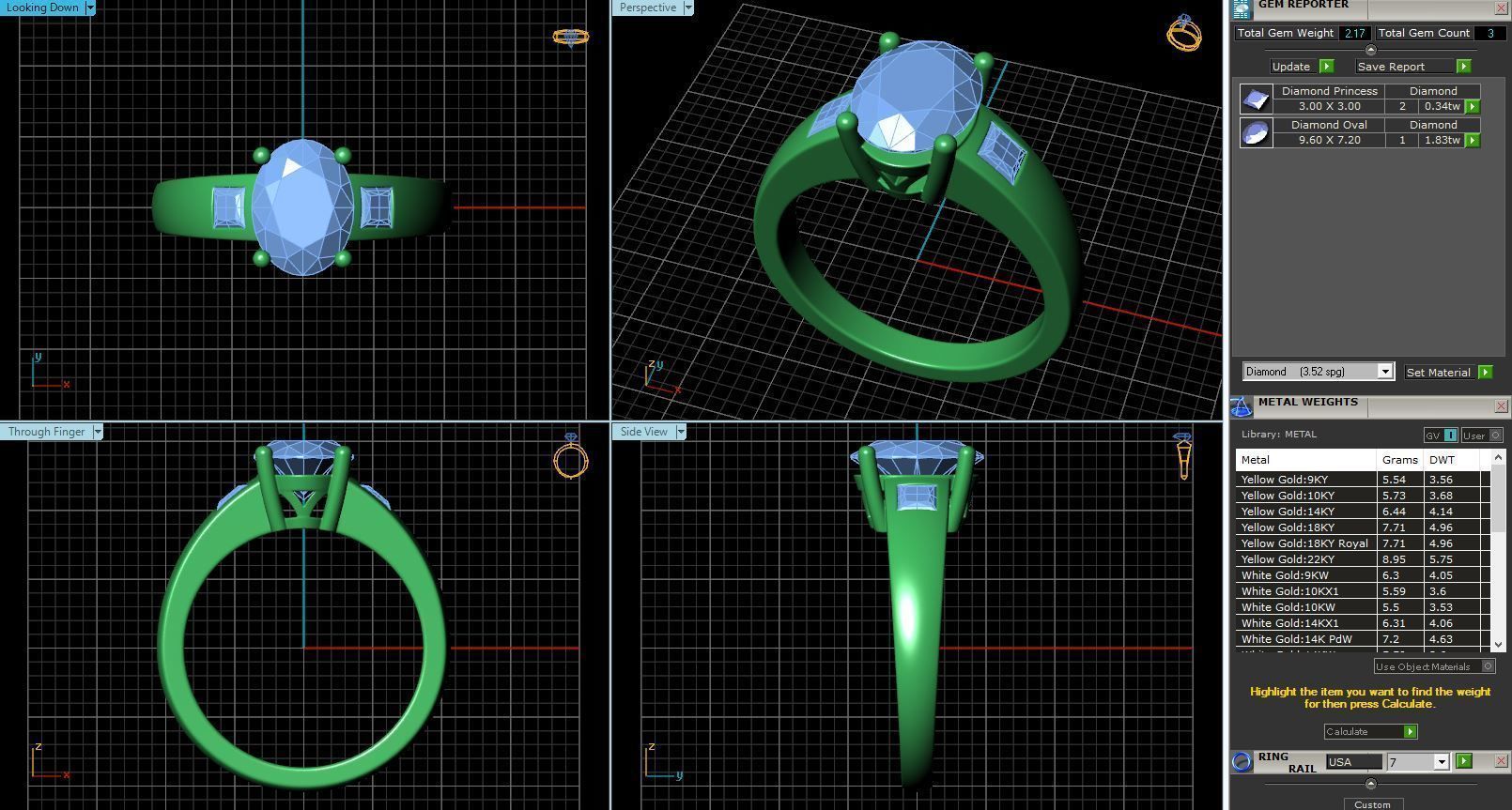Open the Through Finger viewport dropdown arrow
Image resolution: width=1512 pixels, height=810 pixels.
coord(97,432)
